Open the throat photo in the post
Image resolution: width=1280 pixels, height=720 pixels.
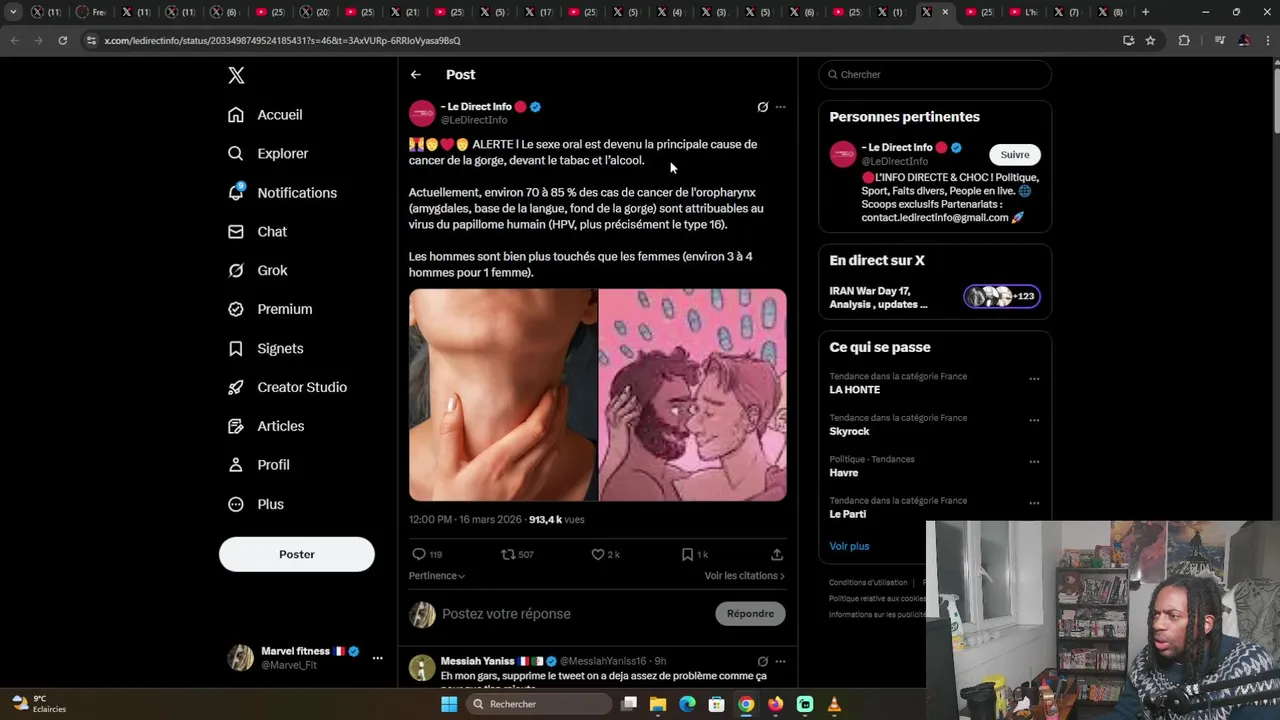click(x=503, y=395)
